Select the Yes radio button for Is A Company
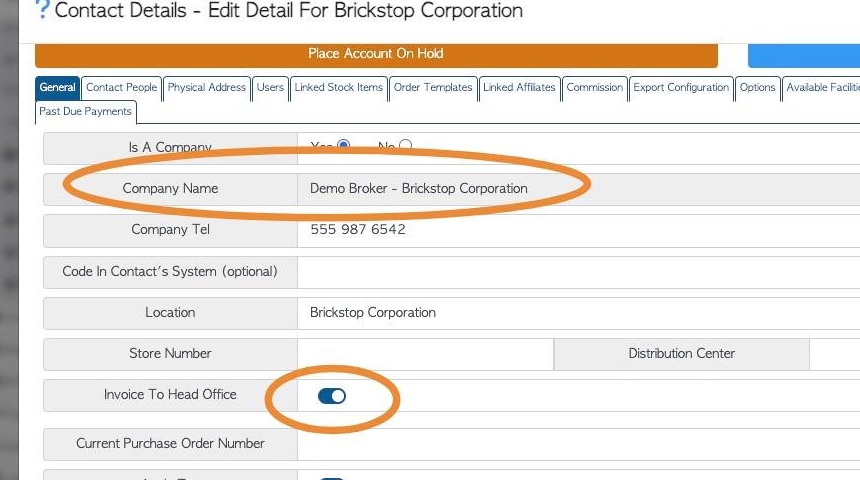Screen dimensions: 860x480 pyautogui.click(x=343, y=146)
